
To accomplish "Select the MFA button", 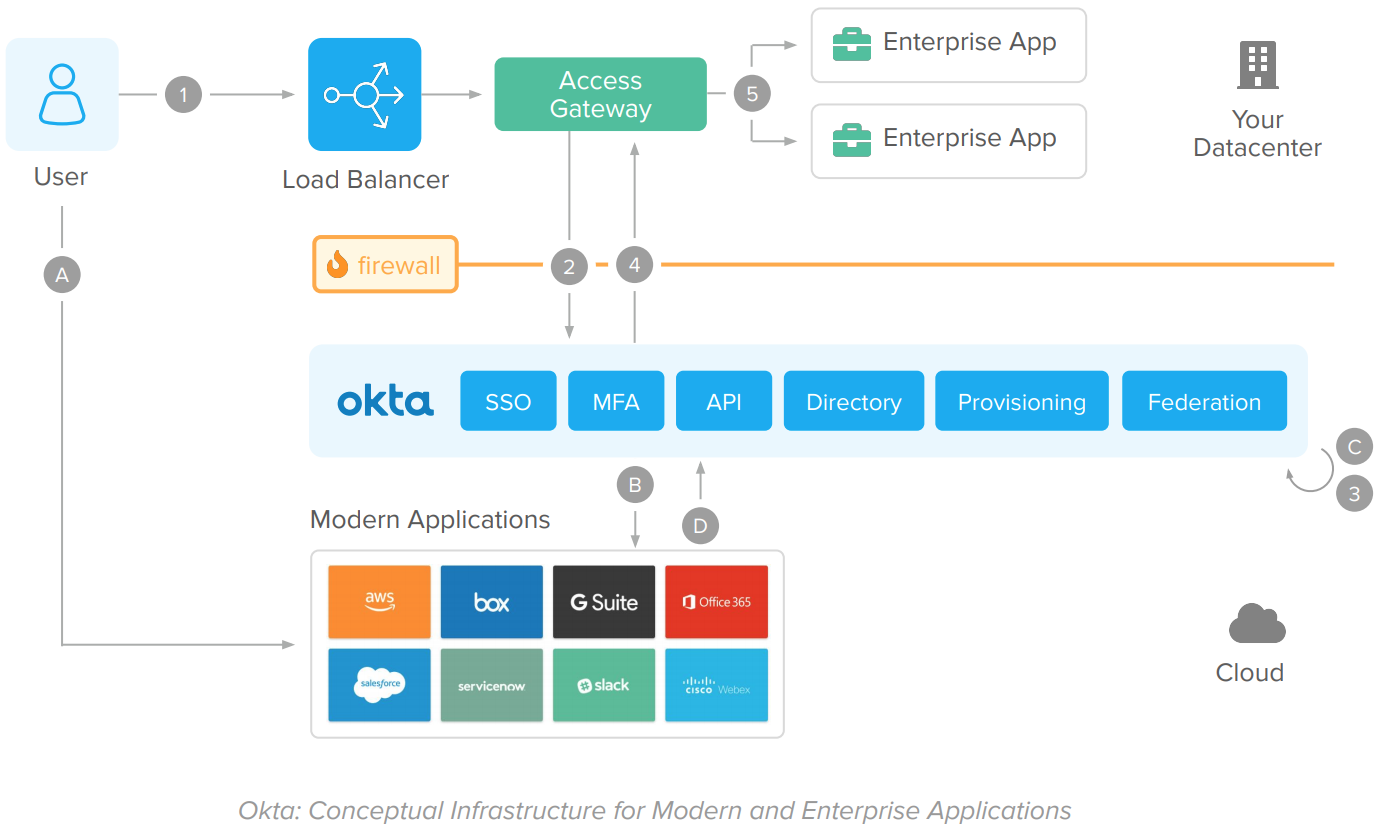I will coord(616,402).
